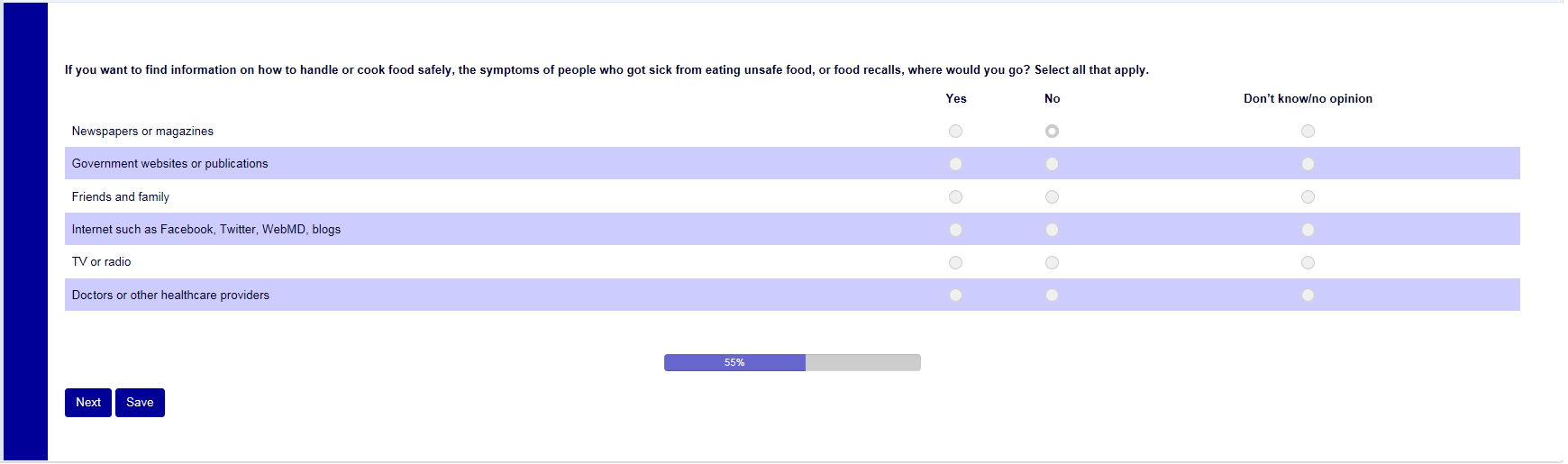1568x464 pixels.
Task: Select Yes for Friends and family
Action: [955, 197]
